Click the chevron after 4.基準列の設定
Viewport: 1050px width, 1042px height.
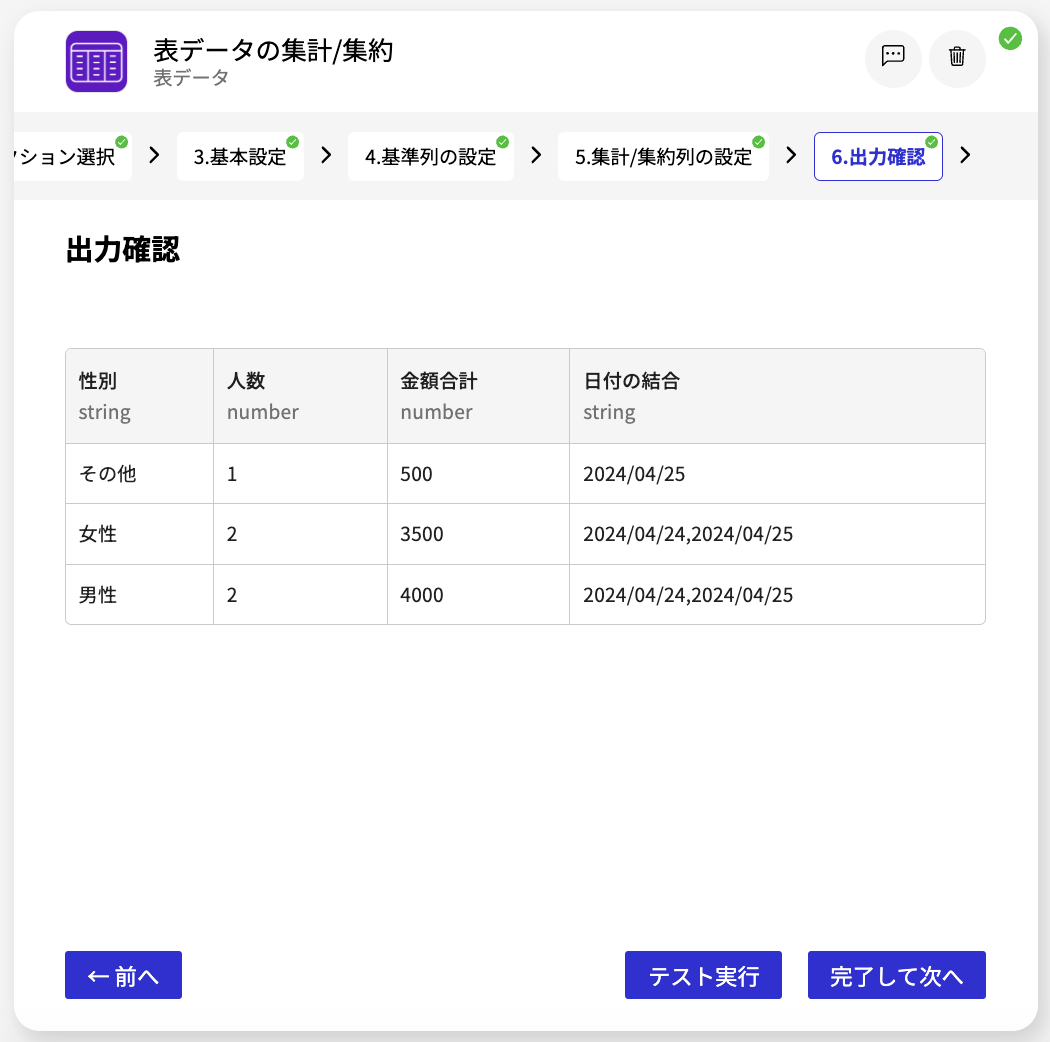[x=536, y=155]
